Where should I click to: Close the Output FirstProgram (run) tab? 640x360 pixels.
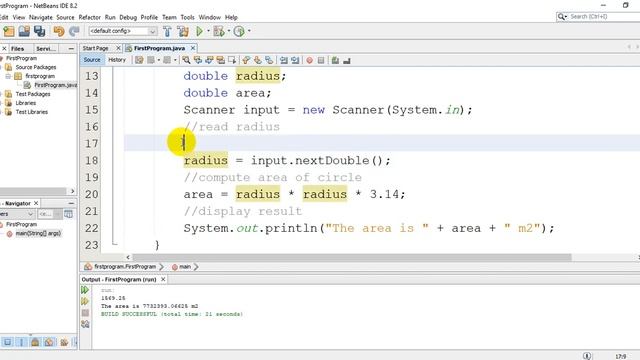point(163,279)
